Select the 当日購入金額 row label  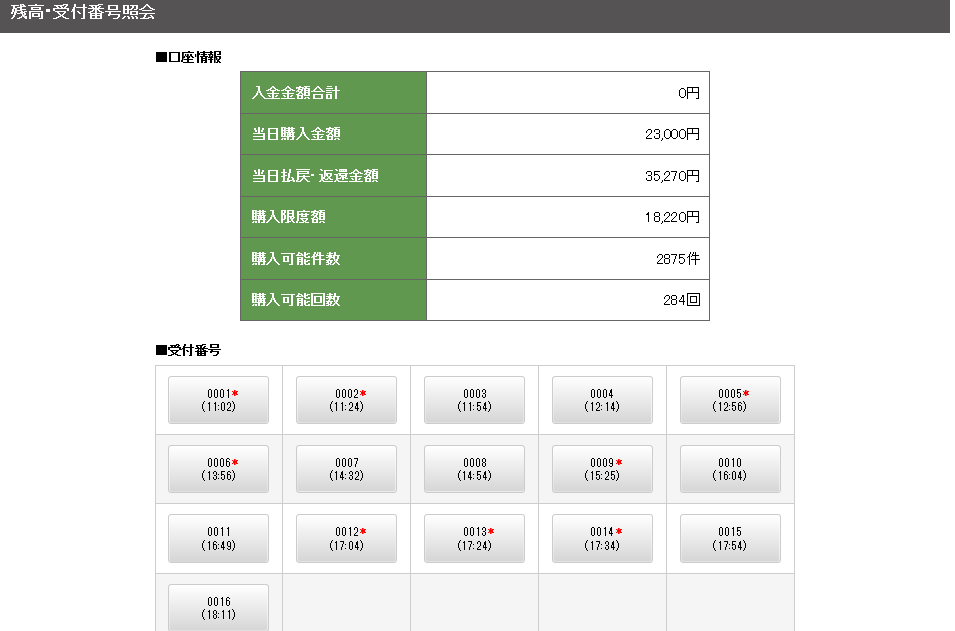click(333, 134)
